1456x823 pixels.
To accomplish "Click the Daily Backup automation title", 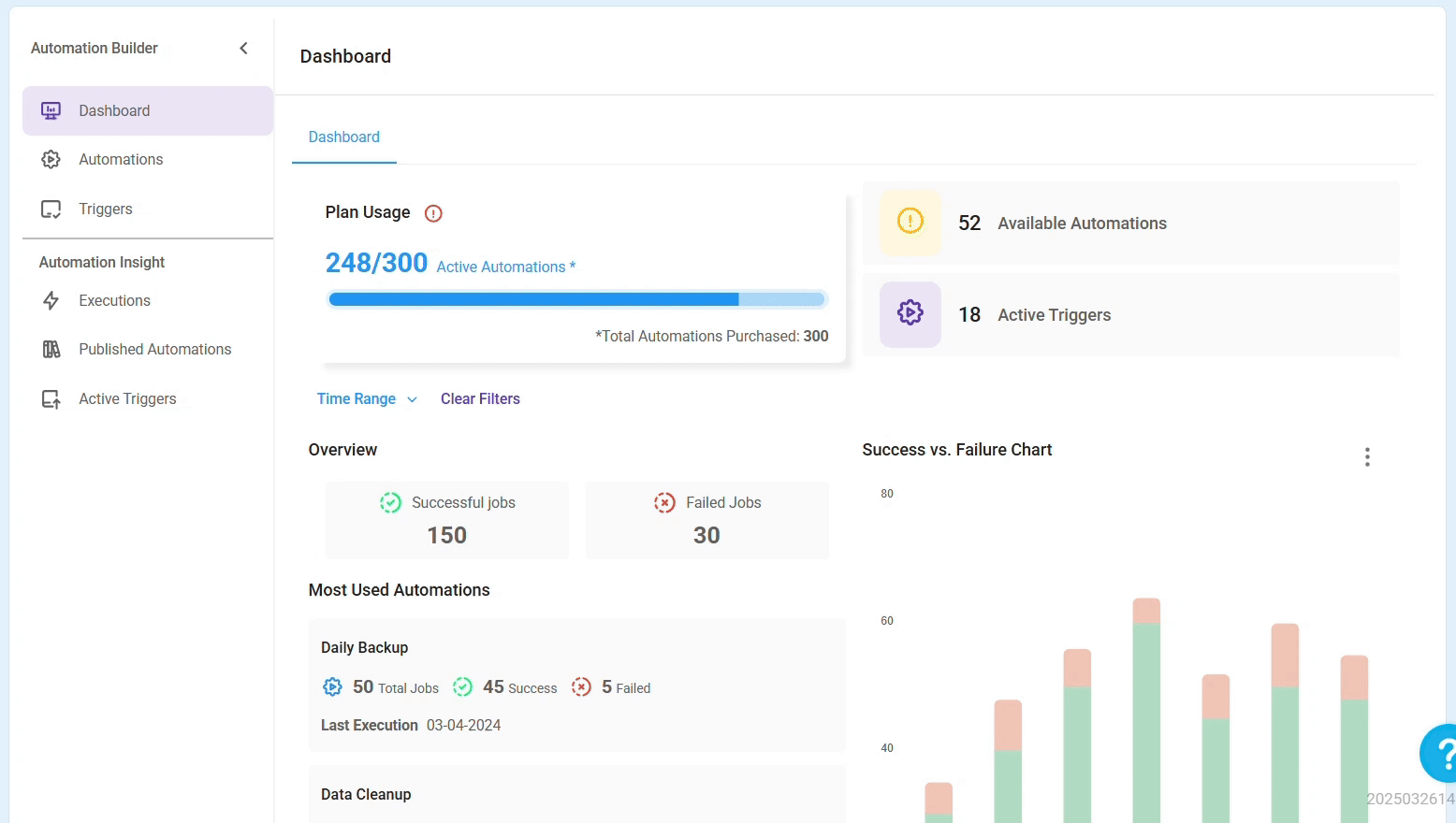I will [364, 648].
